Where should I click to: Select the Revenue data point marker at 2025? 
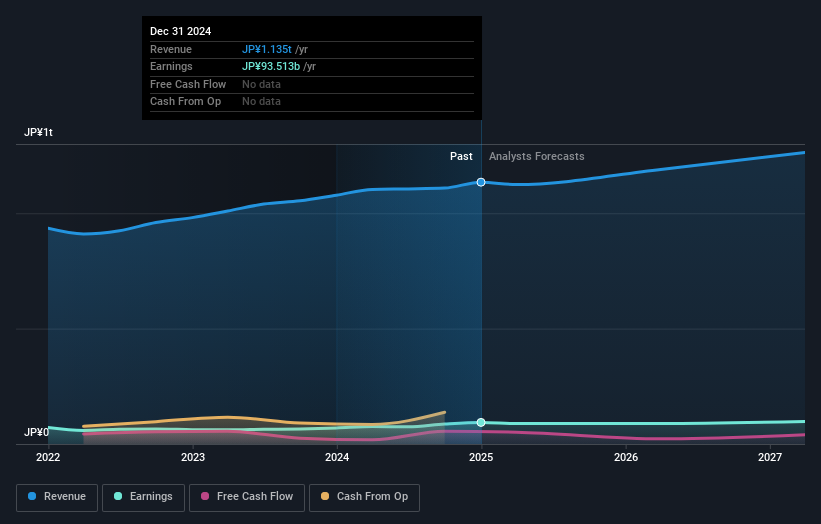481,182
